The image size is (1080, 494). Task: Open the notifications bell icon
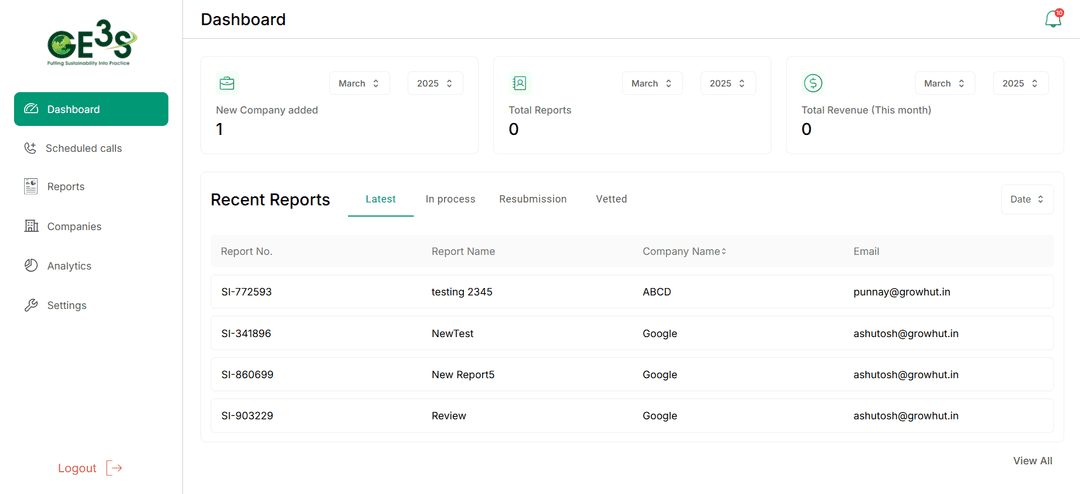point(1053,19)
